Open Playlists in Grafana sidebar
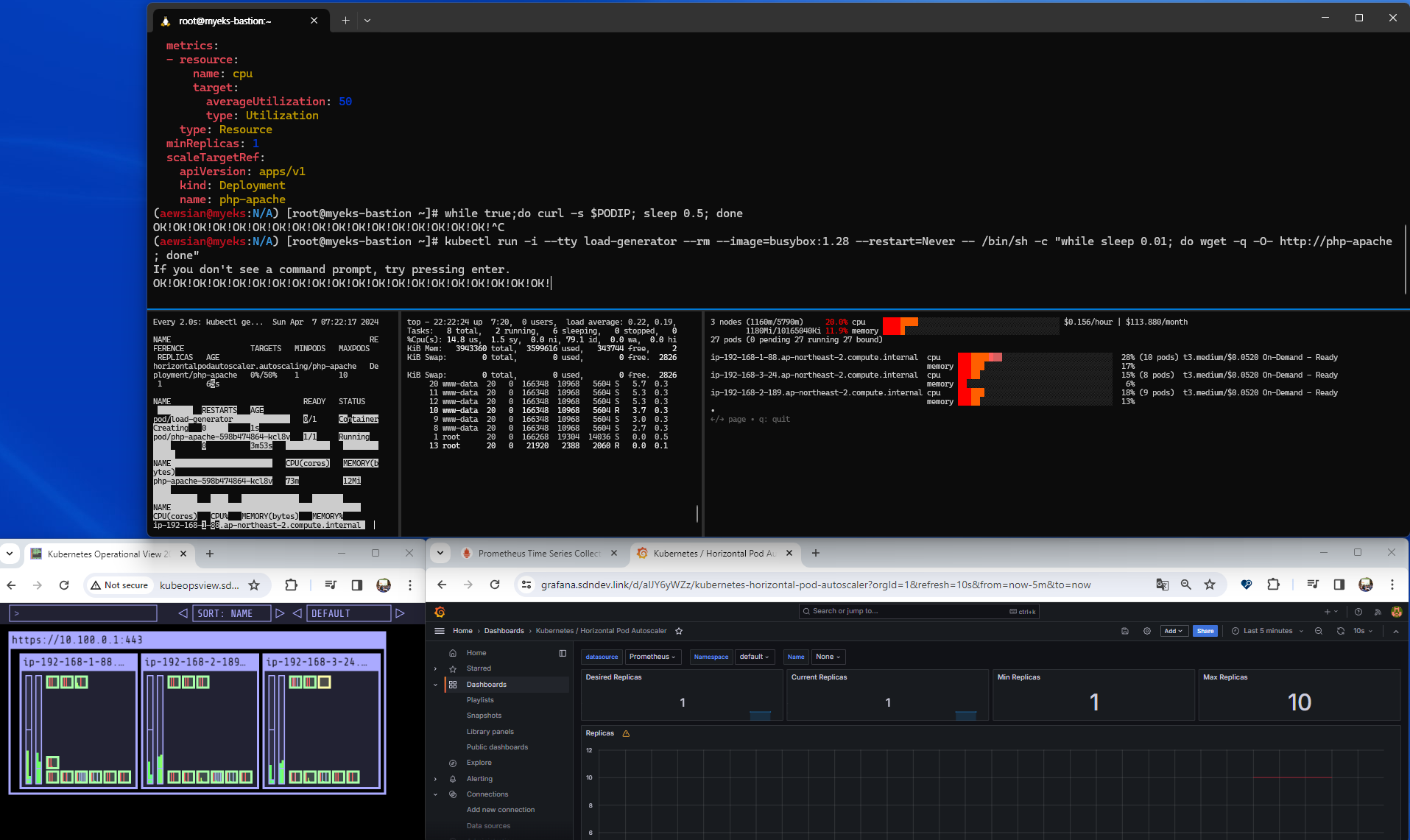 480,700
